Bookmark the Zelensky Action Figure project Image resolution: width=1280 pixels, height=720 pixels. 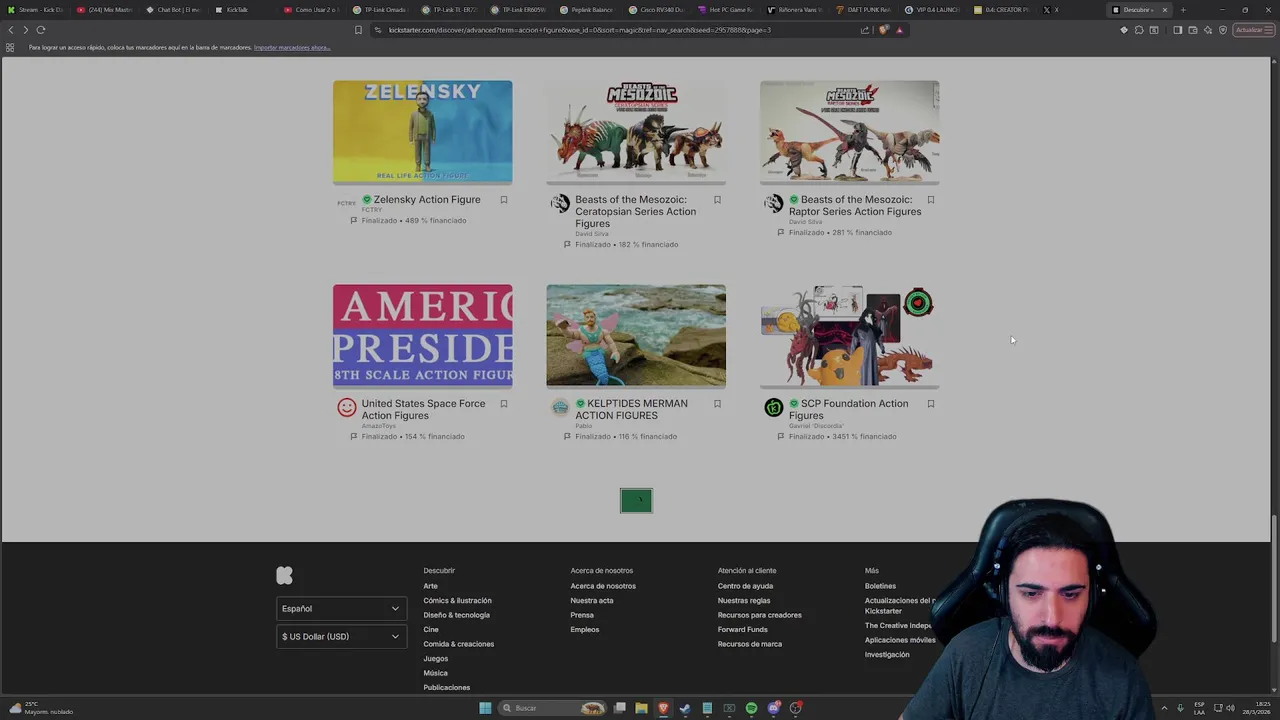(x=504, y=200)
